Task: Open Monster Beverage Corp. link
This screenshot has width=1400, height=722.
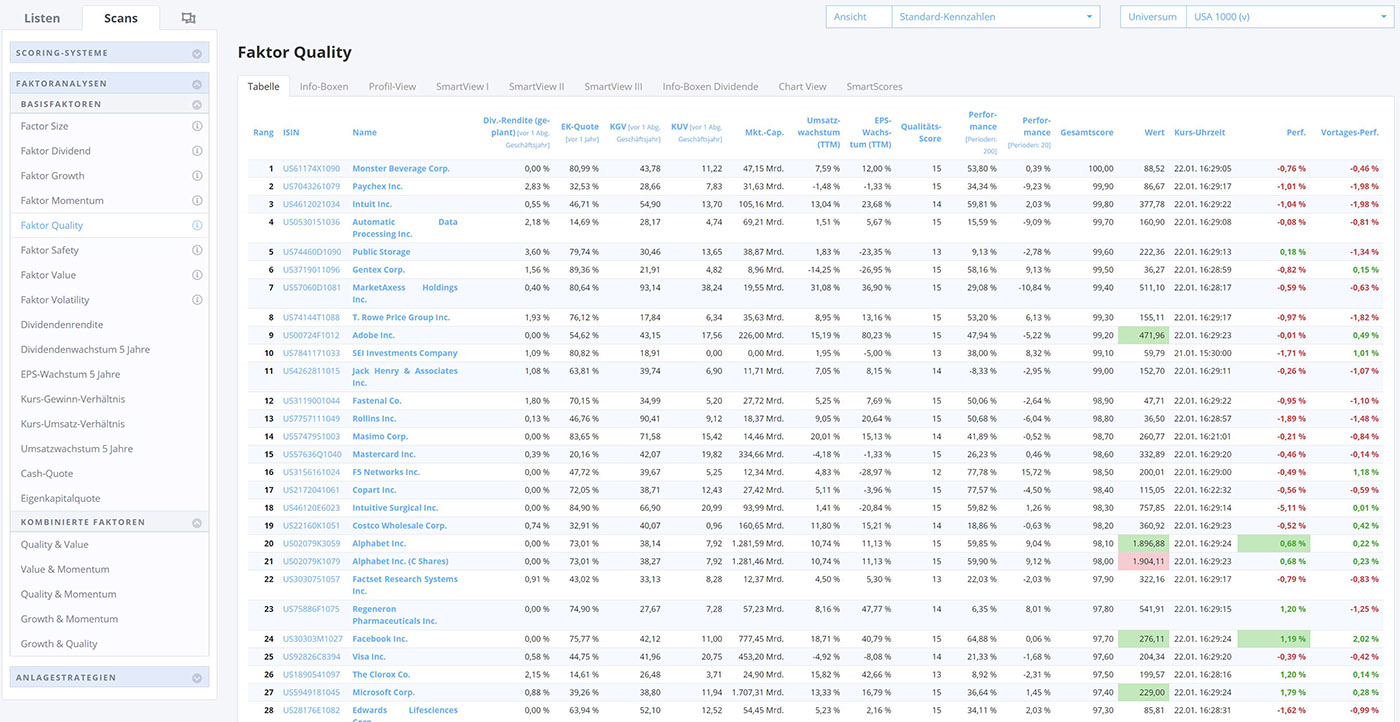Action: click(x=401, y=169)
